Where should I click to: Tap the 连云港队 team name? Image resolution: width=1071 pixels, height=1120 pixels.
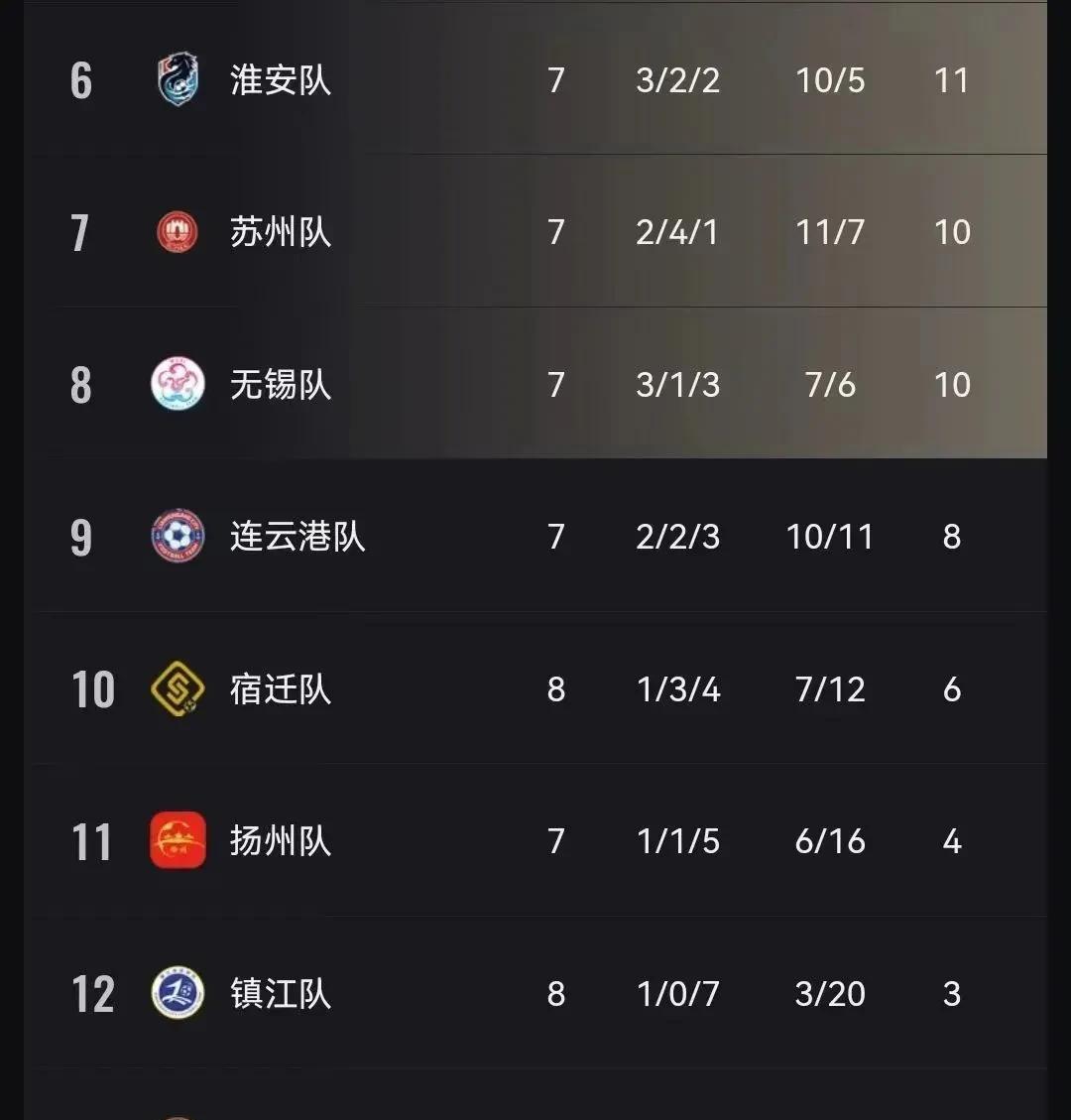click(297, 537)
